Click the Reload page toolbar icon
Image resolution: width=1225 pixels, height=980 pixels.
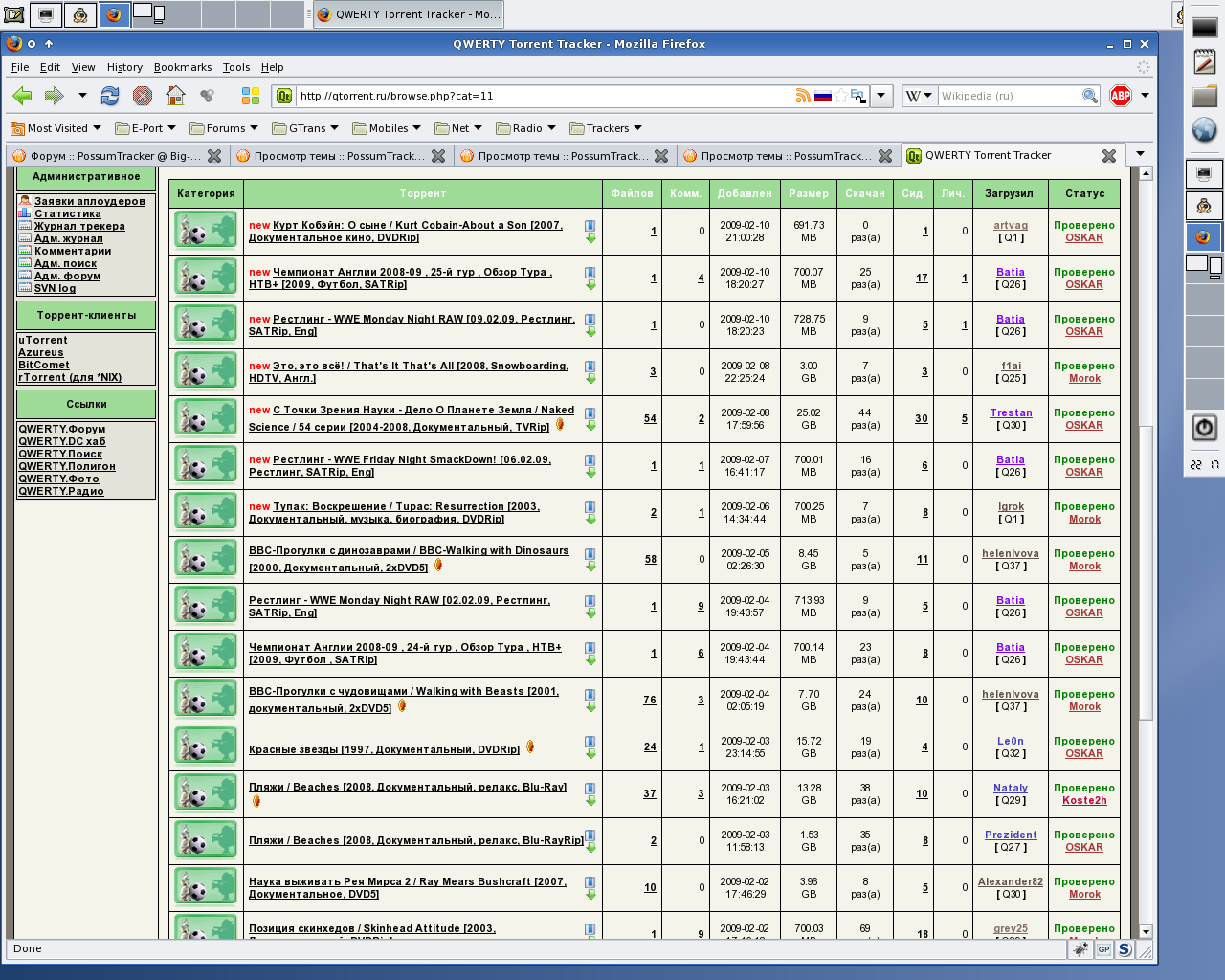click(x=110, y=96)
